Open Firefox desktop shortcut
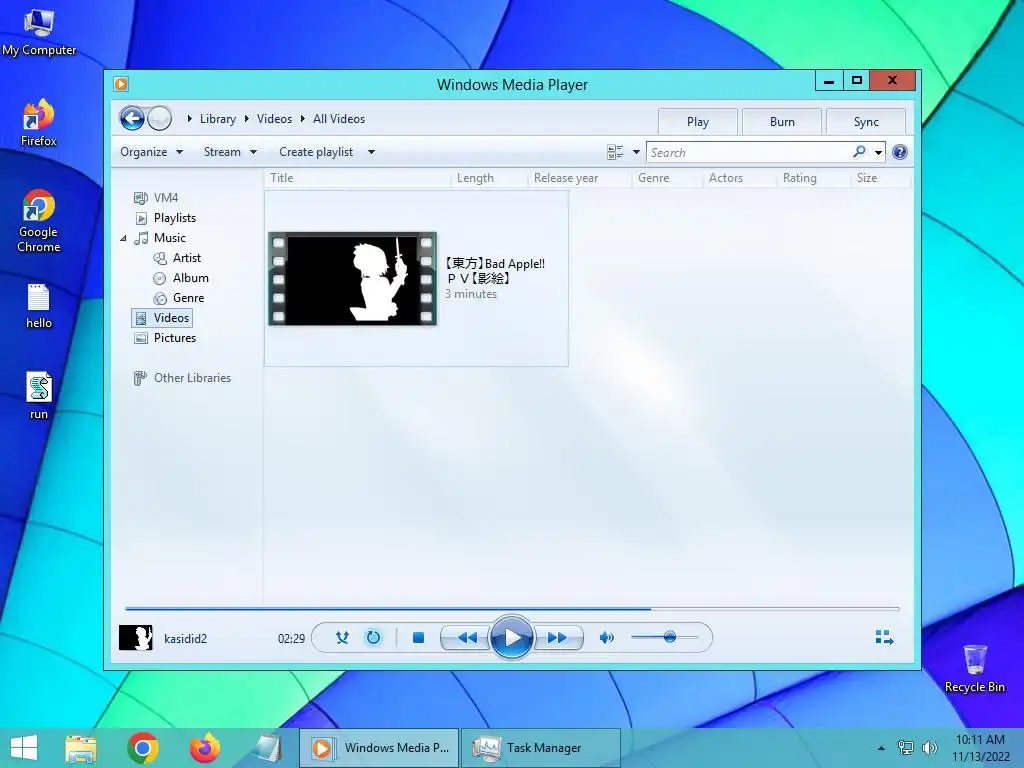This screenshot has height=768, width=1024. (x=39, y=123)
